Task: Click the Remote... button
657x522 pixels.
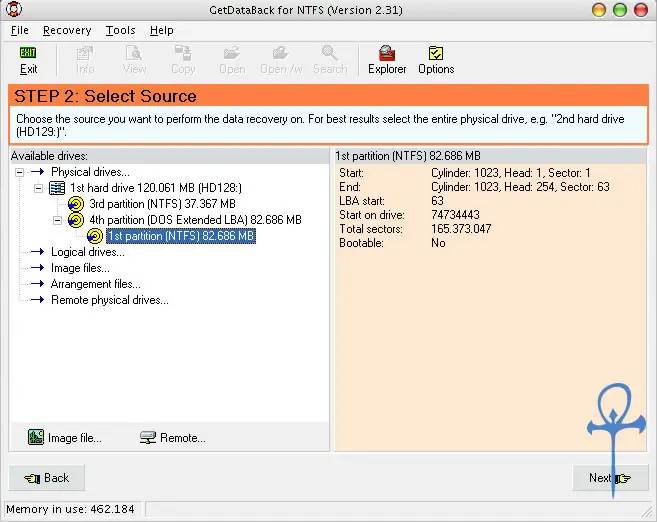Action: 172,437
